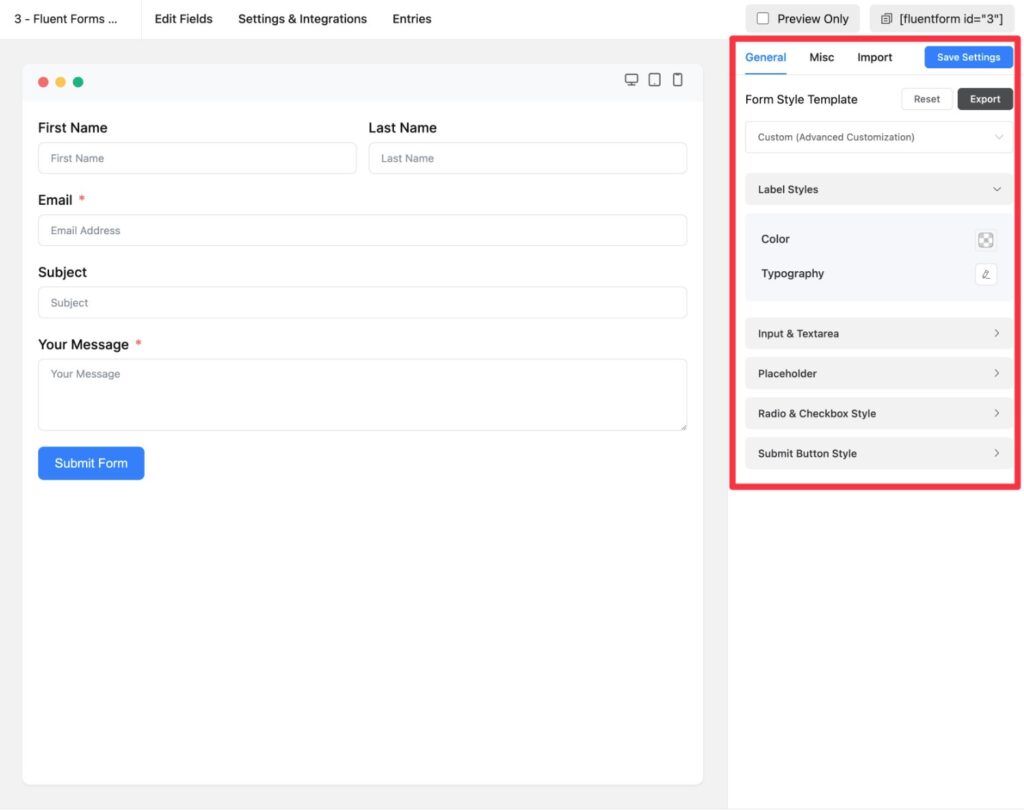Expand the Submit Button Style section
Image resolution: width=1024 pixels, height=810 pixels.
tap(878, 453)
